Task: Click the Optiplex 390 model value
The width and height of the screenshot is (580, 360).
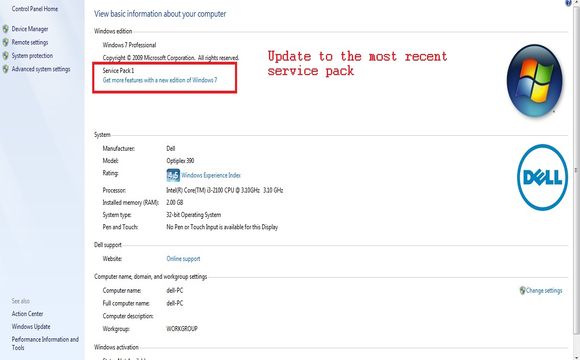Action: [x=180, y=161]
